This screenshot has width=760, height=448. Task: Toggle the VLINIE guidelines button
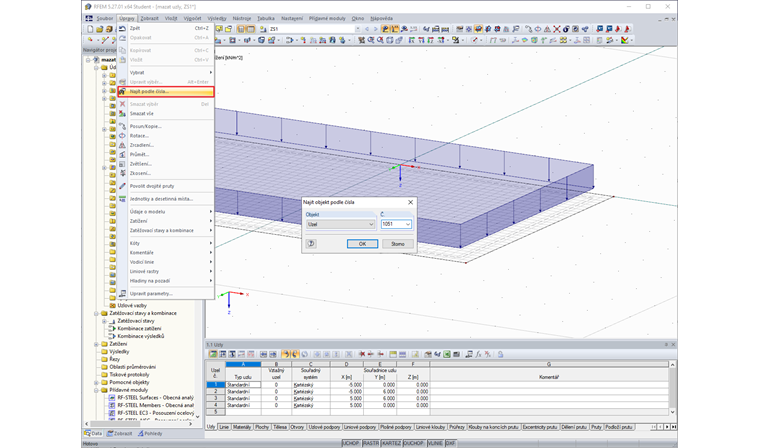435,443
